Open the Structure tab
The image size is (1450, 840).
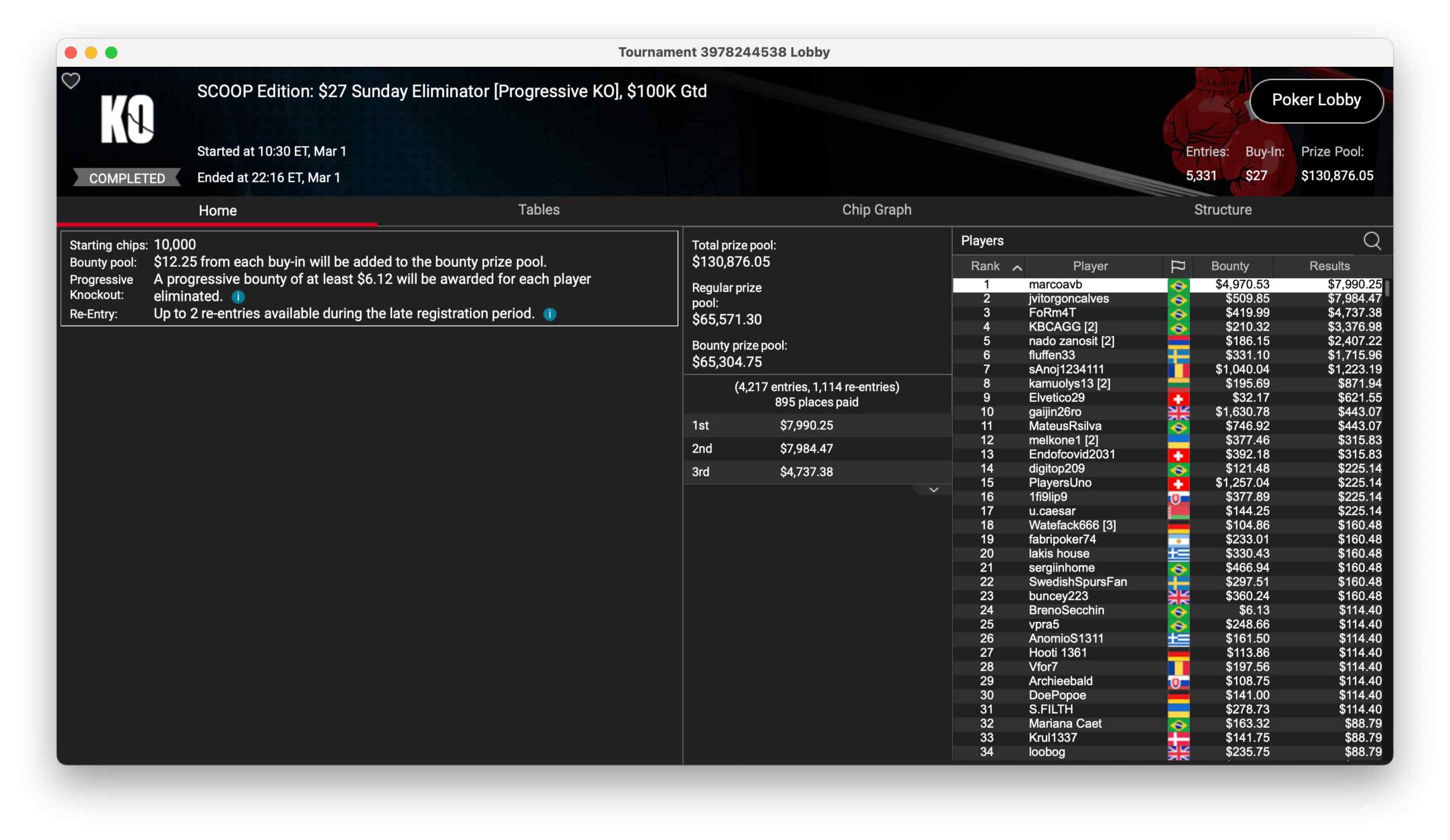click(1222, 210)
